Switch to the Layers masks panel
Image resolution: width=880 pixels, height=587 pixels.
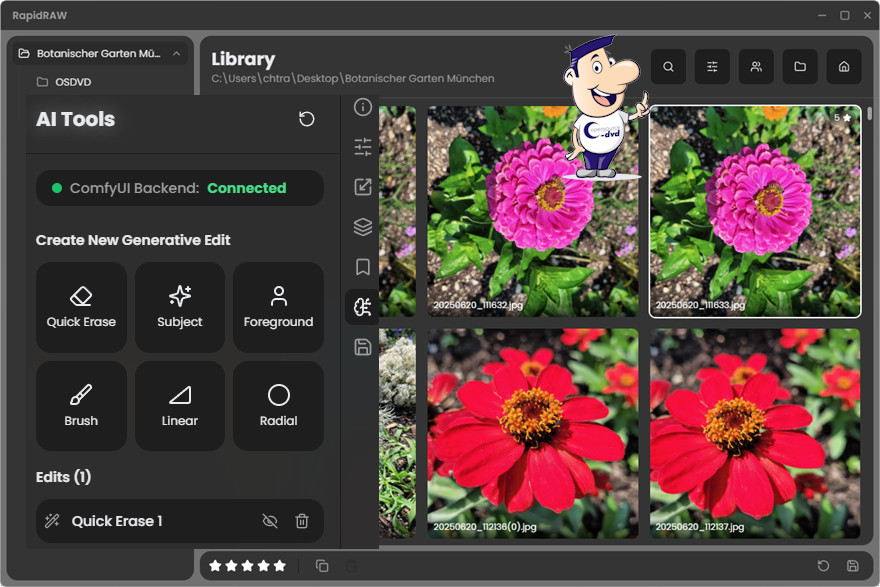[x=363, y=227]
